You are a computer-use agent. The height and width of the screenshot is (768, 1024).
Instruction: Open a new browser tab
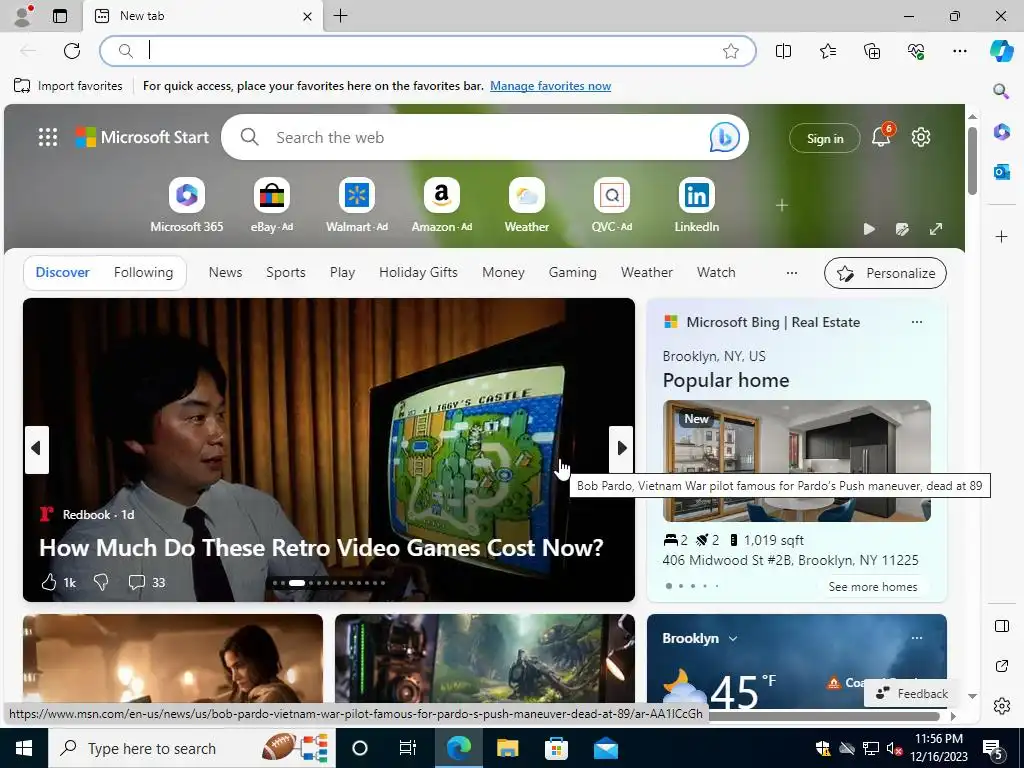(340, 16)
